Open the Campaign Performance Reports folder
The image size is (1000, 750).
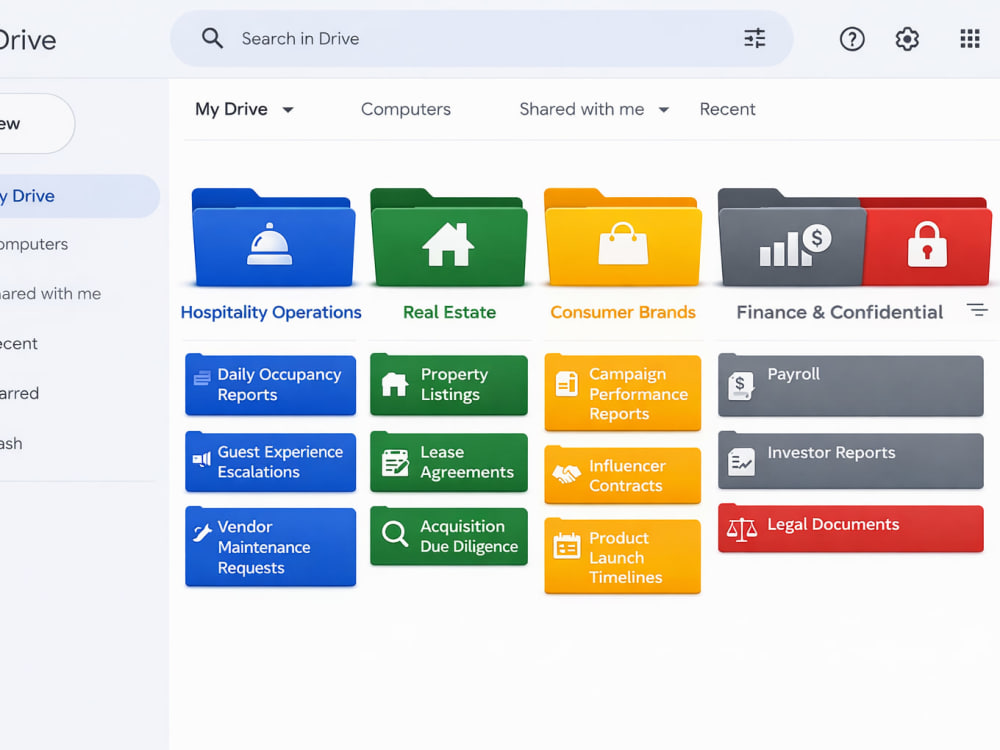pos(622,393)
